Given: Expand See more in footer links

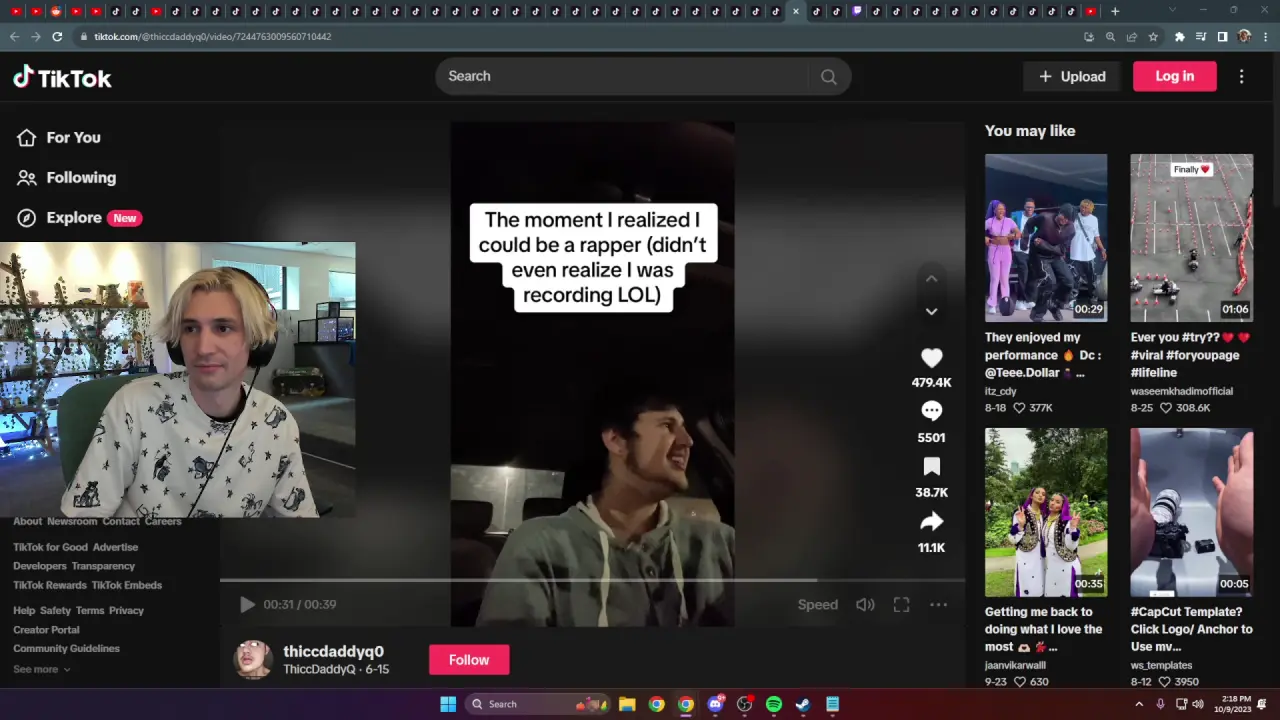Looking at the screenshot, I should (41, 669).
